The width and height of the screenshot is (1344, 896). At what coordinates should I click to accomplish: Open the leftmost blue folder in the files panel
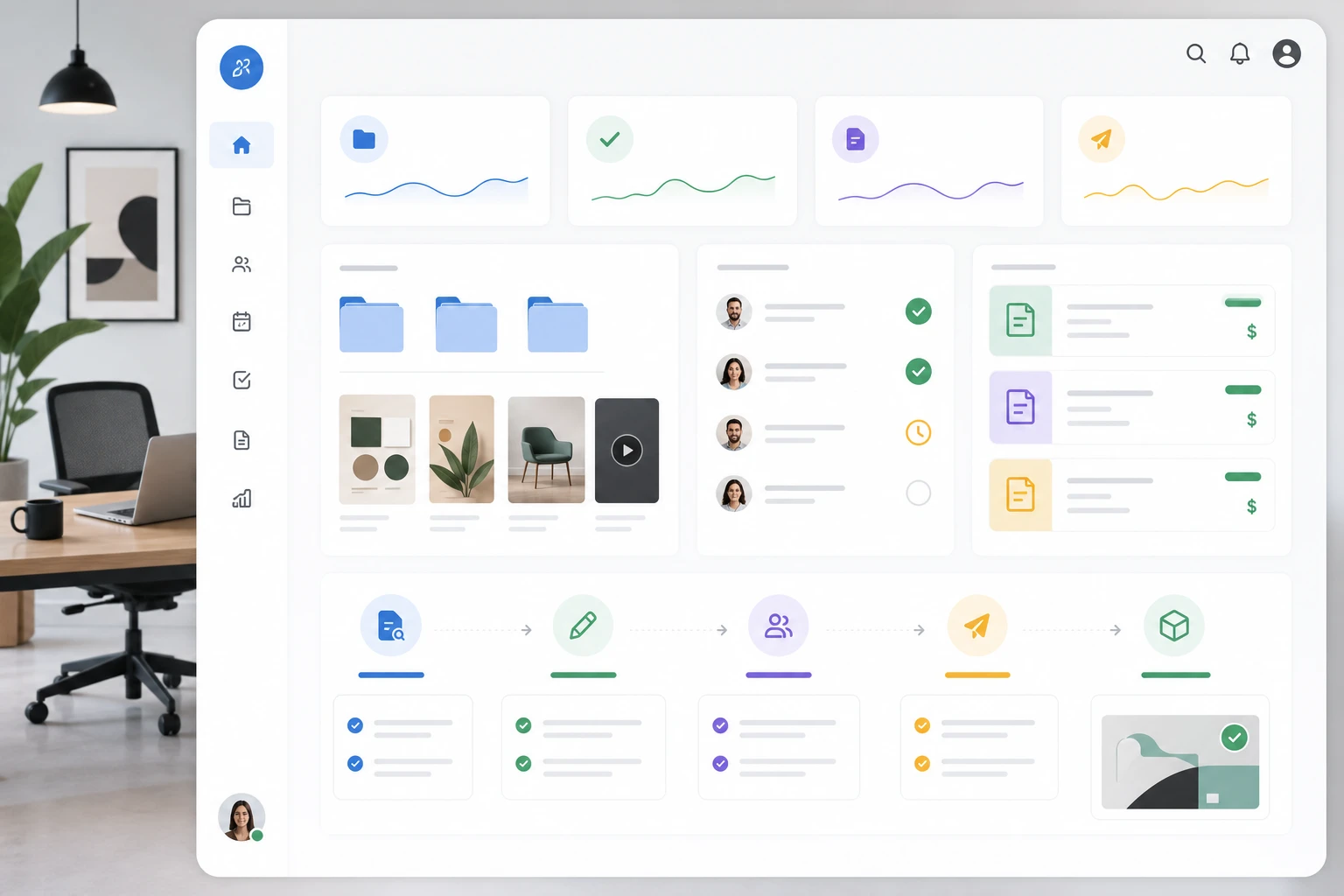371,325
